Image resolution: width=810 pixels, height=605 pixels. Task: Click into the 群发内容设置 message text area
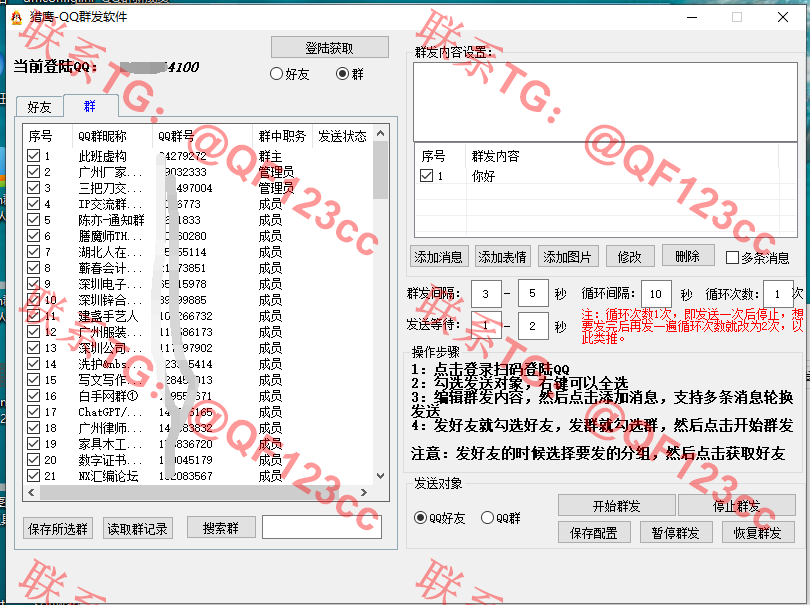(605, 102)
